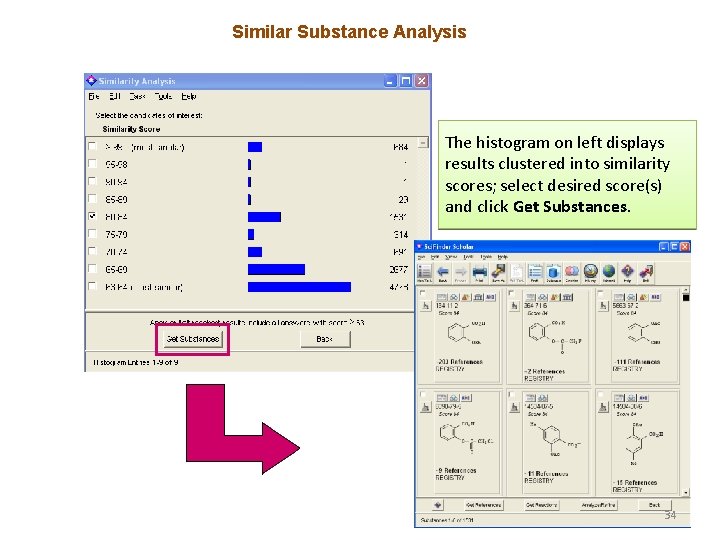Click scroll-down arrow in SciFinder substances pane
The height and width of the screenshot is (540, 720).
coord(686,493)
